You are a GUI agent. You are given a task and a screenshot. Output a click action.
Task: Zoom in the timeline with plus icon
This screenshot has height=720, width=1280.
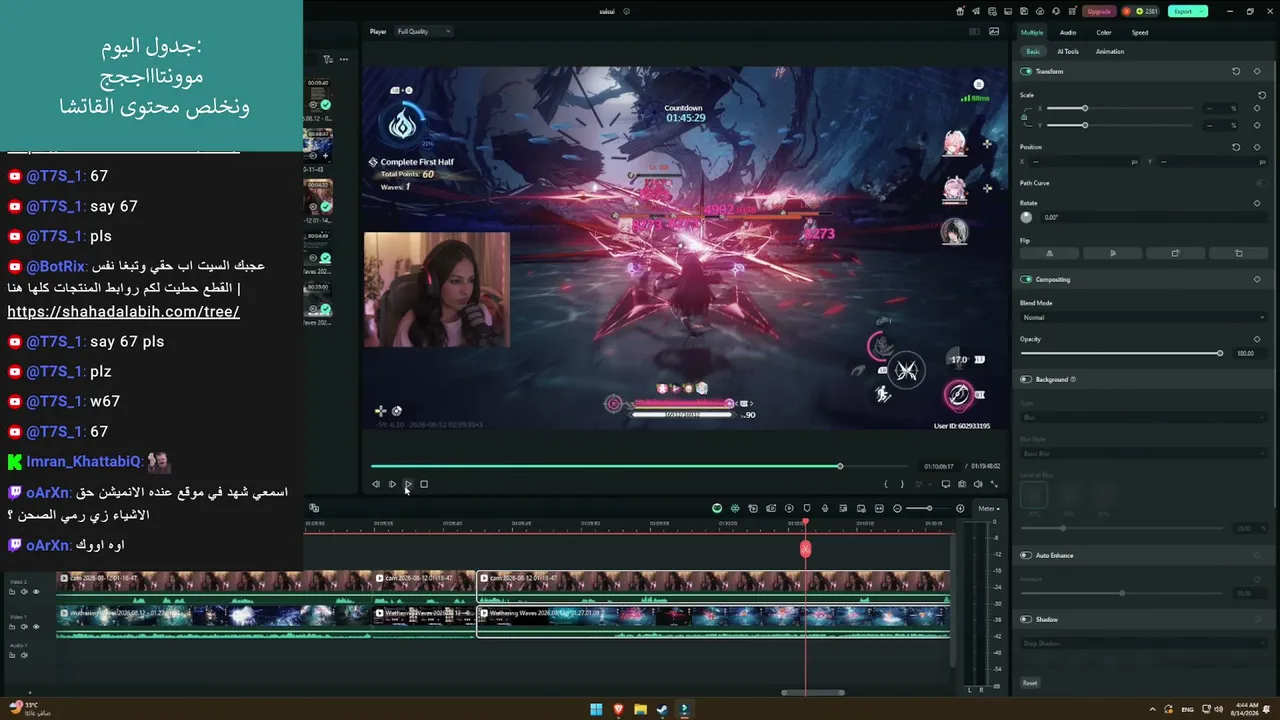point(960,508)
